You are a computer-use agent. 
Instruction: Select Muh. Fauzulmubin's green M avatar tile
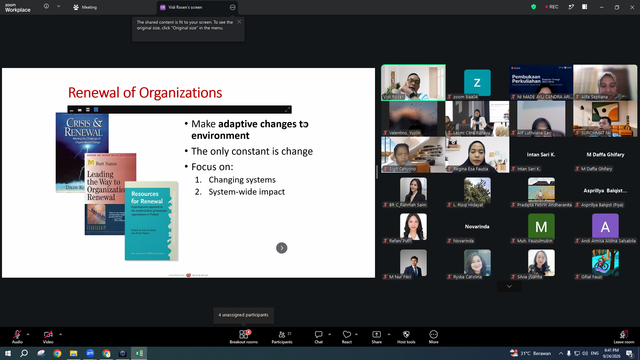point(541,227)
